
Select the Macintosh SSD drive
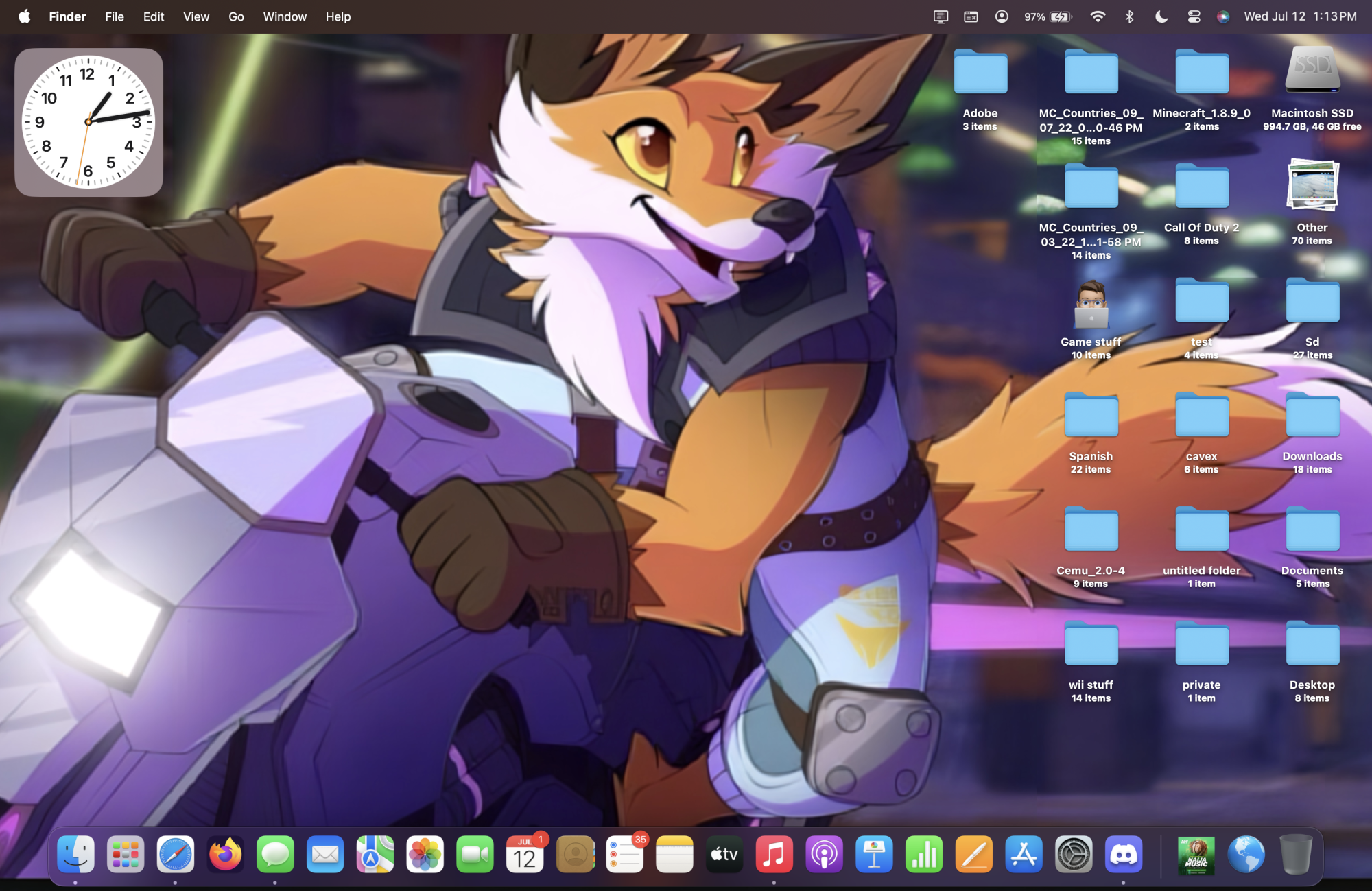click(1312, 88)
